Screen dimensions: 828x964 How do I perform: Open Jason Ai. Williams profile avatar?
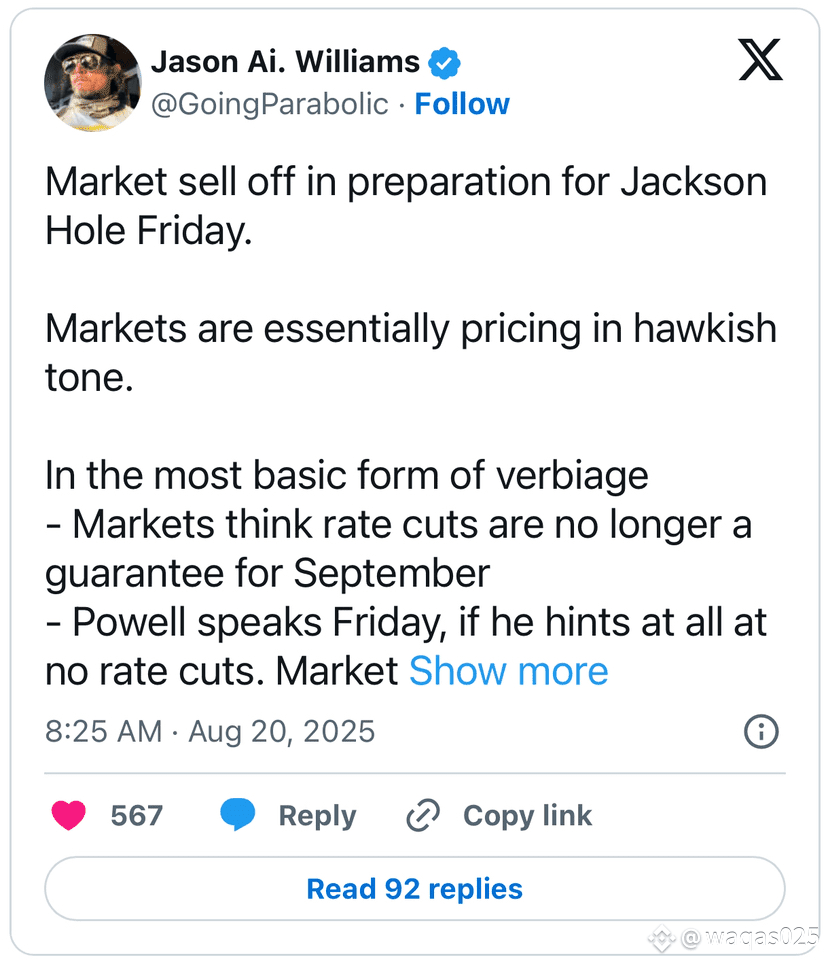coord(93,83)
